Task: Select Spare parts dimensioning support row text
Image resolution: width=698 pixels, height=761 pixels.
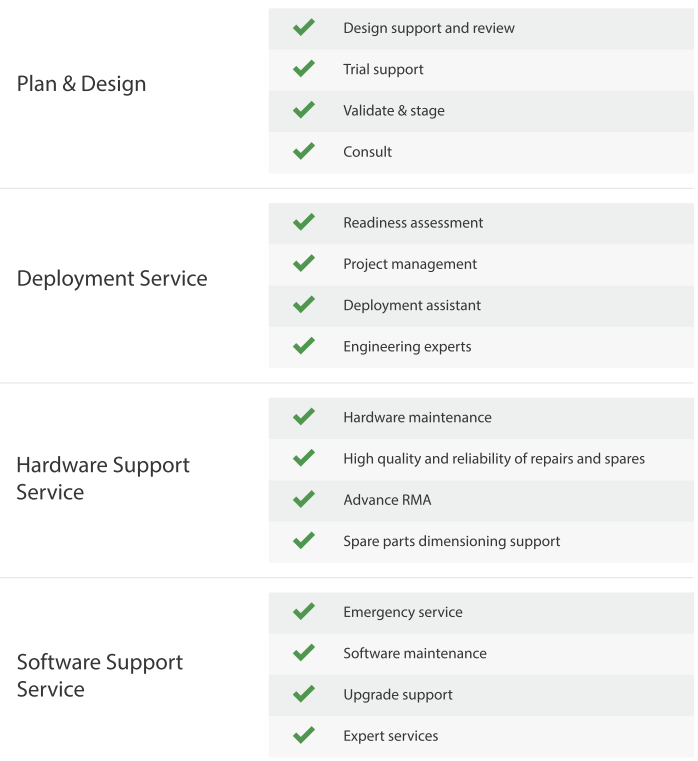Action: click(x=451, y=541)
